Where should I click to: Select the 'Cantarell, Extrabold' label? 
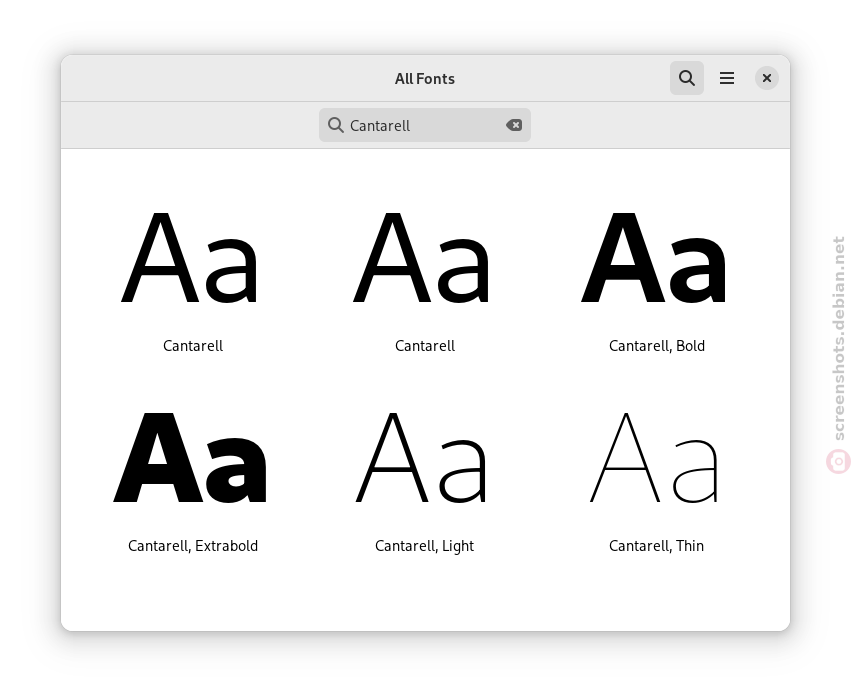(193, 545)
